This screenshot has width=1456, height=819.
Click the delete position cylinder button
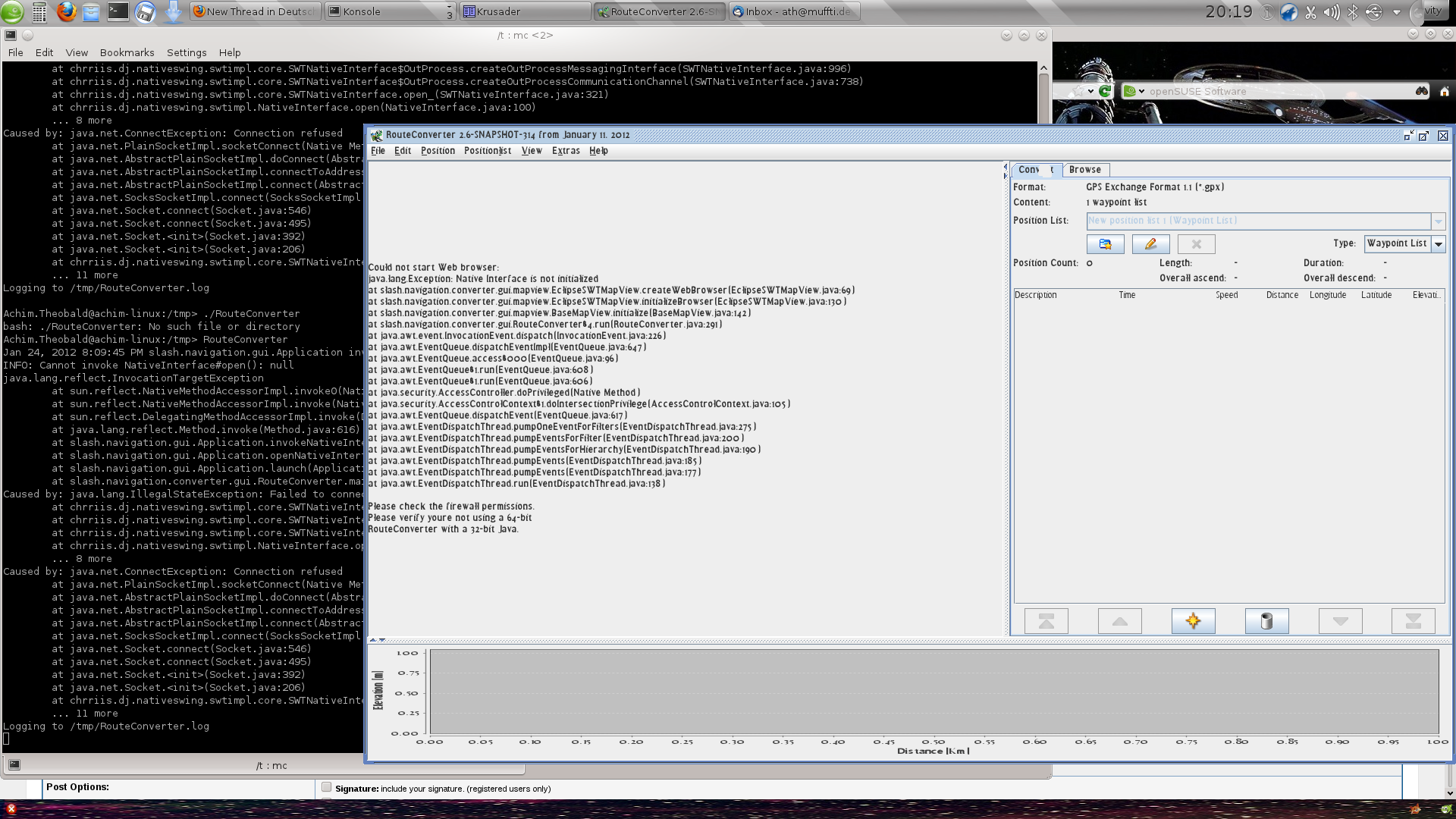coord(1266,621)
